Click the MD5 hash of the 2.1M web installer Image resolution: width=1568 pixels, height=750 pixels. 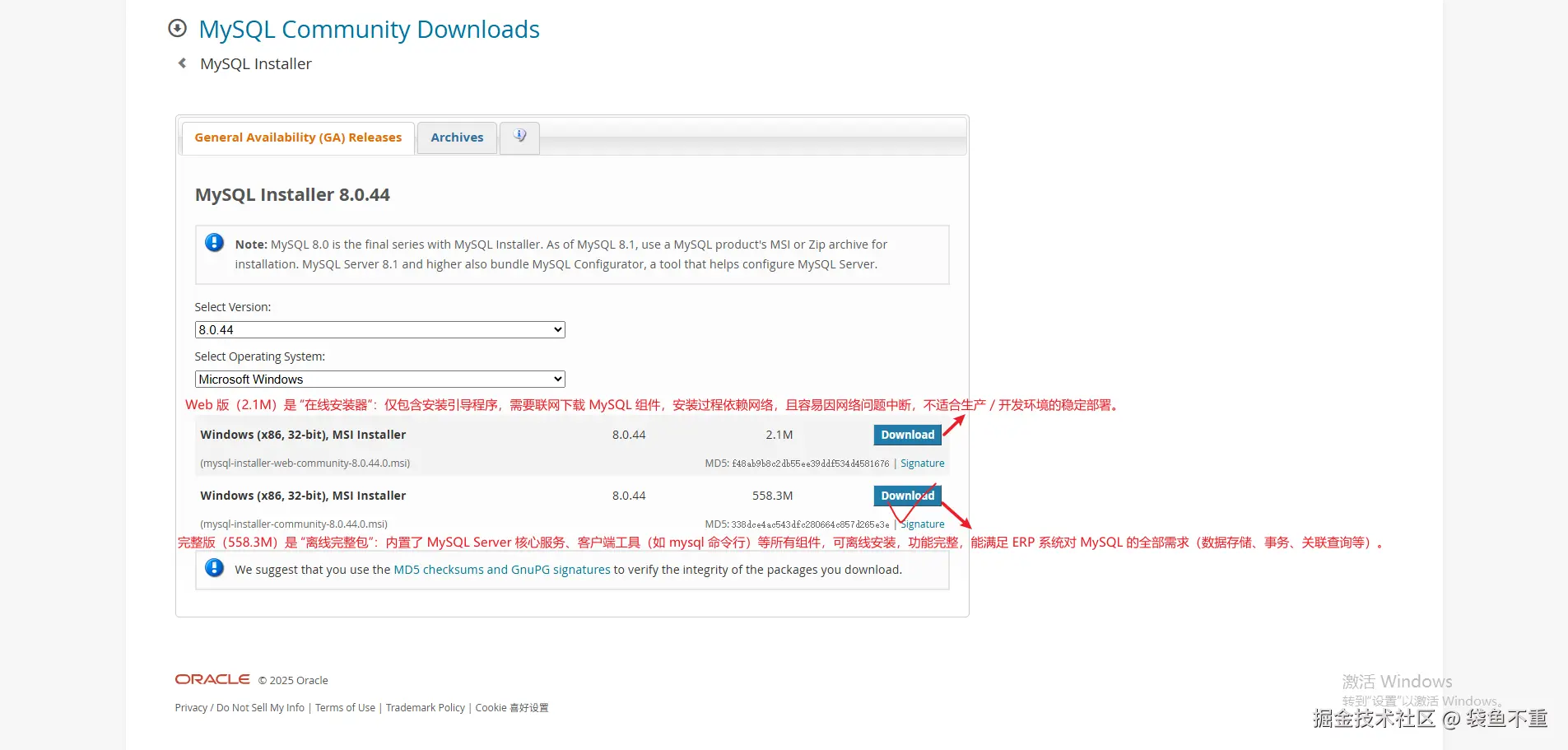(x=810, y=464)
